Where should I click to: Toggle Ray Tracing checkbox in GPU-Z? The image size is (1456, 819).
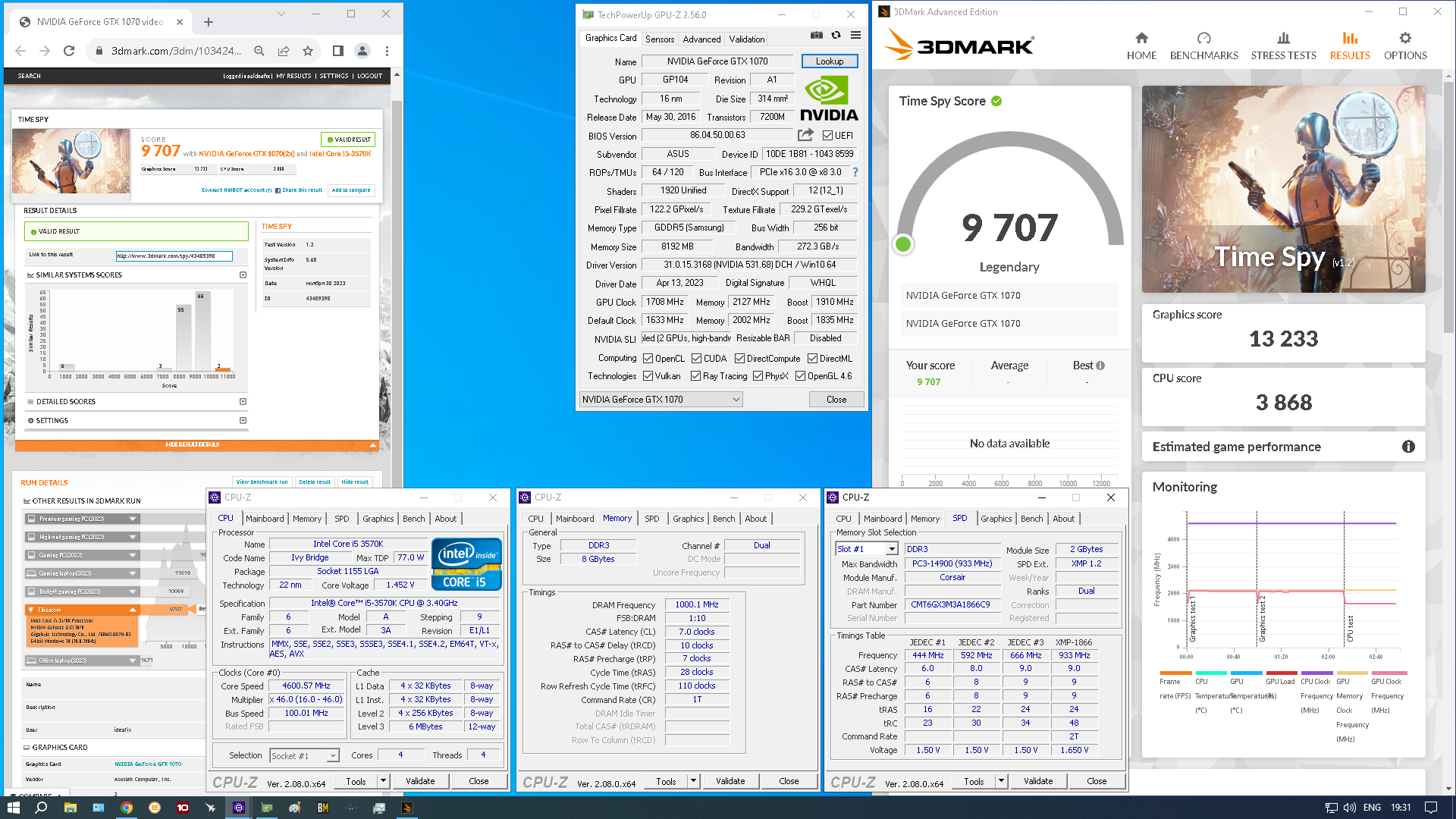point(695,376)
